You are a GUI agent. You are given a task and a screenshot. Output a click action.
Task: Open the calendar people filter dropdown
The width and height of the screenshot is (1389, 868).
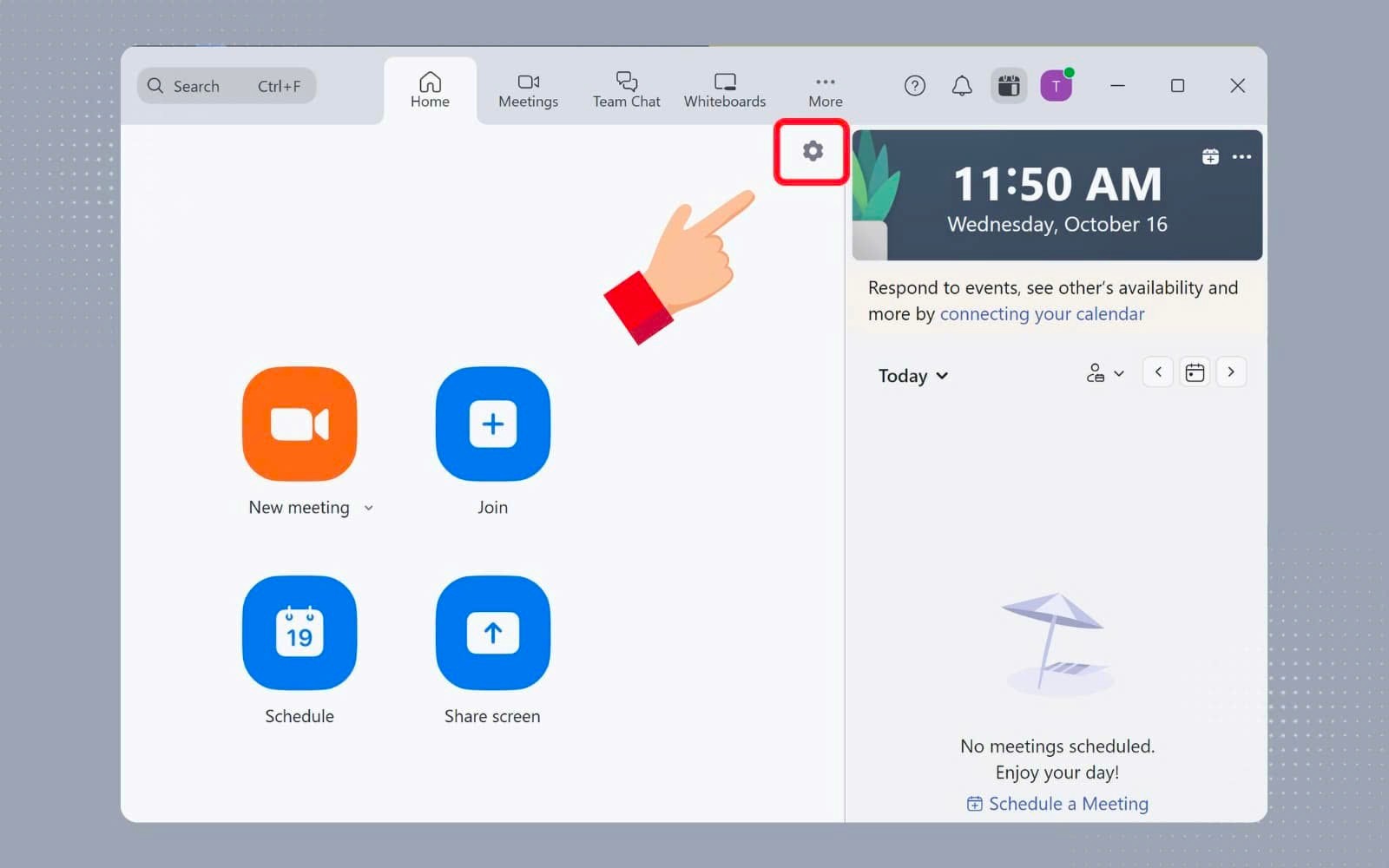[1105, 373]
